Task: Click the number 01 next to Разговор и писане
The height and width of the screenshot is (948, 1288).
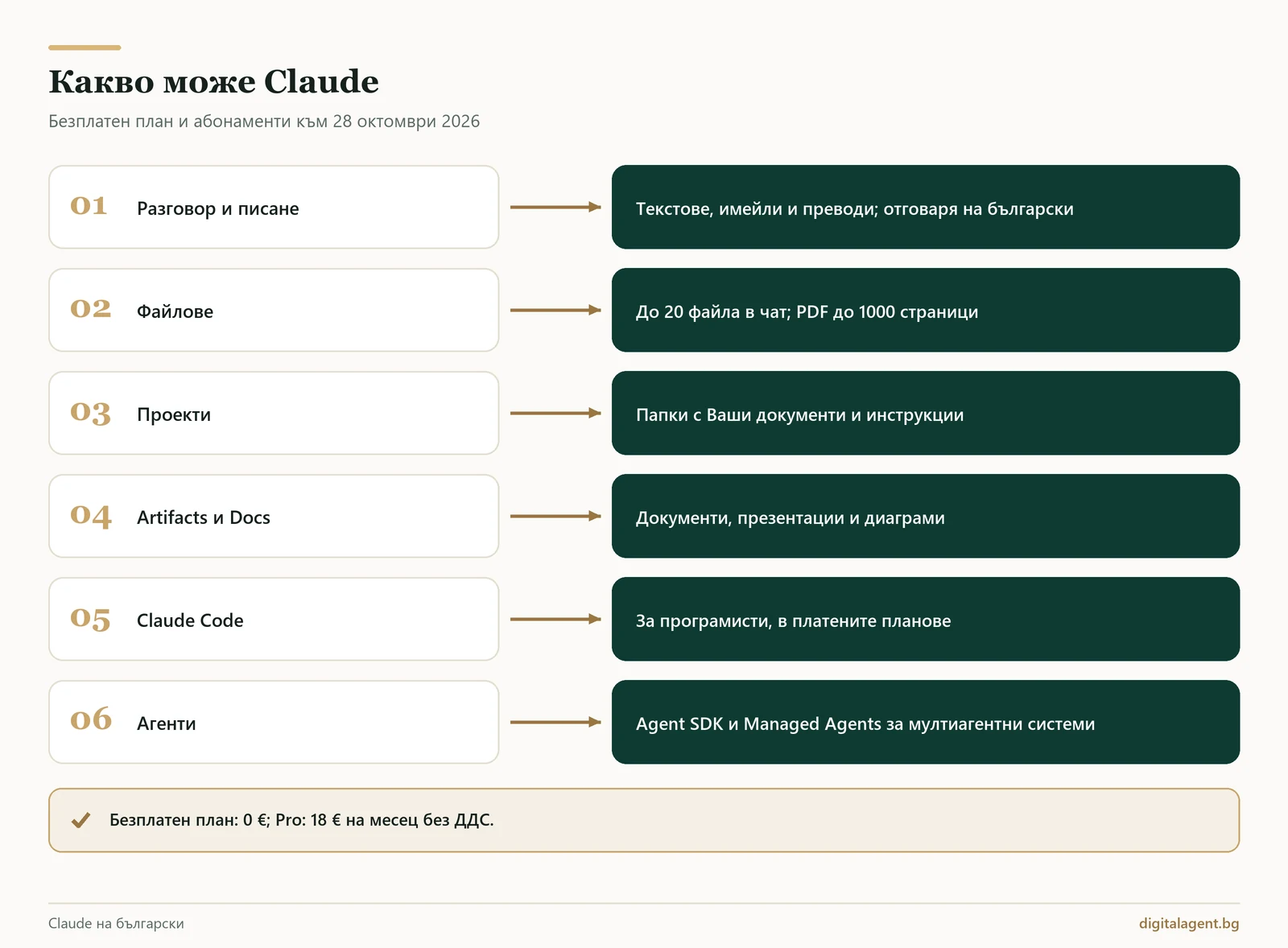Action: pos(89,206)
